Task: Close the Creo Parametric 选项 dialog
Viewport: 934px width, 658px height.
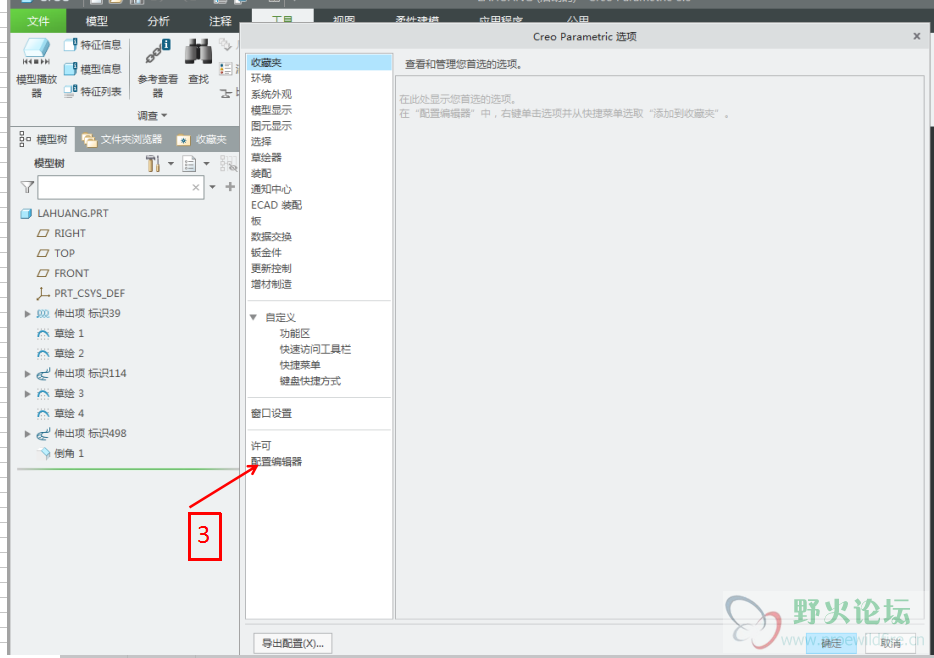Action: click(x=917, y=36)
